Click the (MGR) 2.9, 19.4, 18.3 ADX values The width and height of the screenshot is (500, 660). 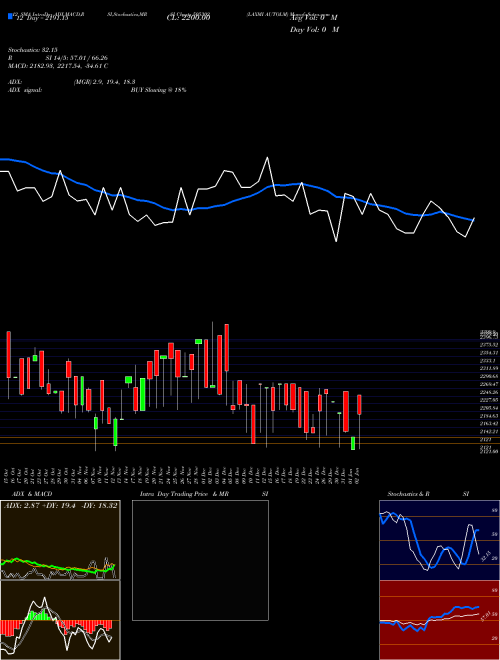104,82
